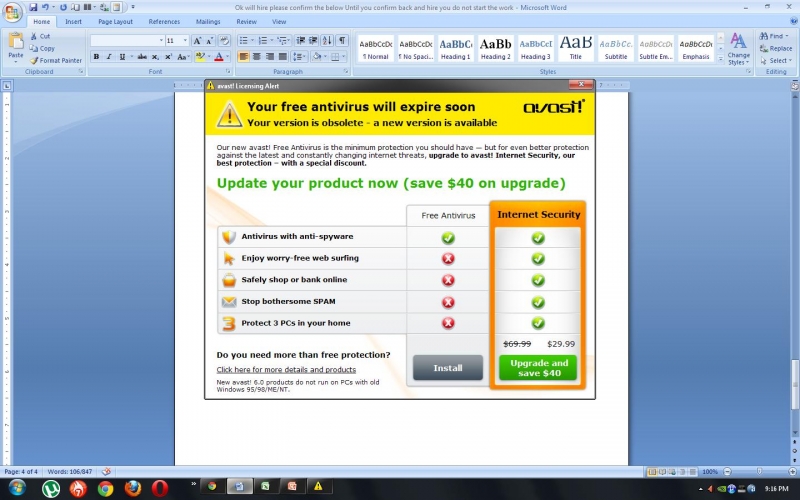Switch to the Page Layout tab

[x=115, y=21]
